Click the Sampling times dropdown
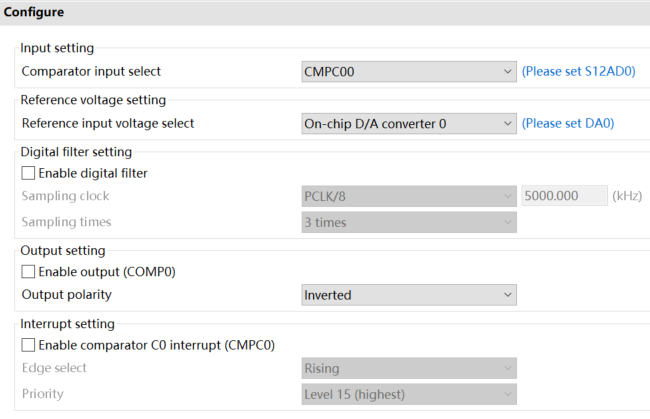This screenshot has height=419, width=650. tap(408, 222)
